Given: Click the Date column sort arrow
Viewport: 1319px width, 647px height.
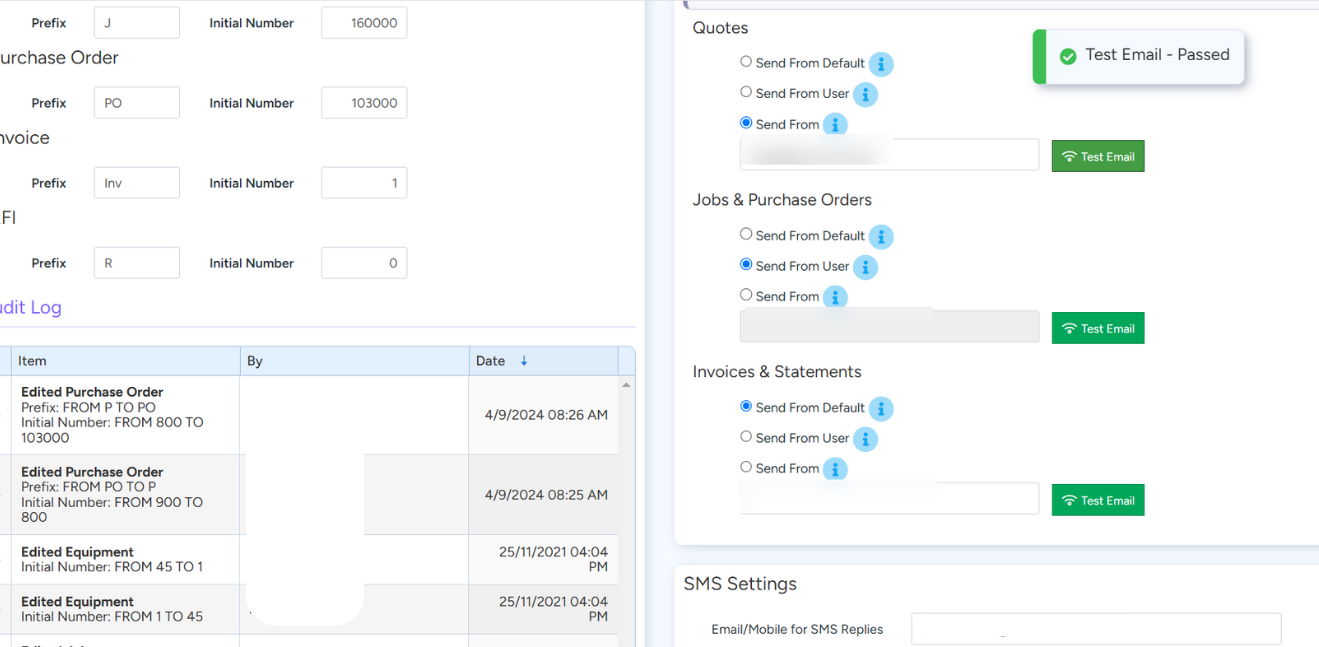Looking at the screenshot, I should [x=524, y=361].
